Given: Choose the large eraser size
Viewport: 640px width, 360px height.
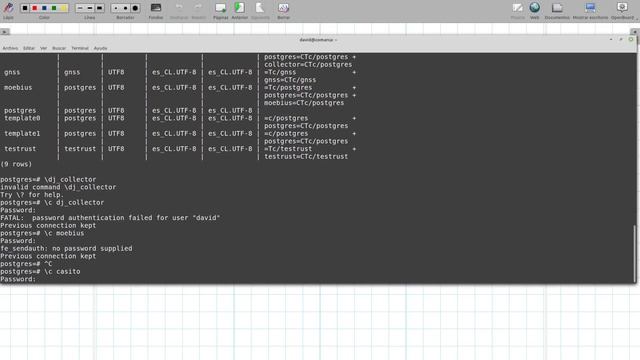Looking at the screenshot, I should click(135, 8).
